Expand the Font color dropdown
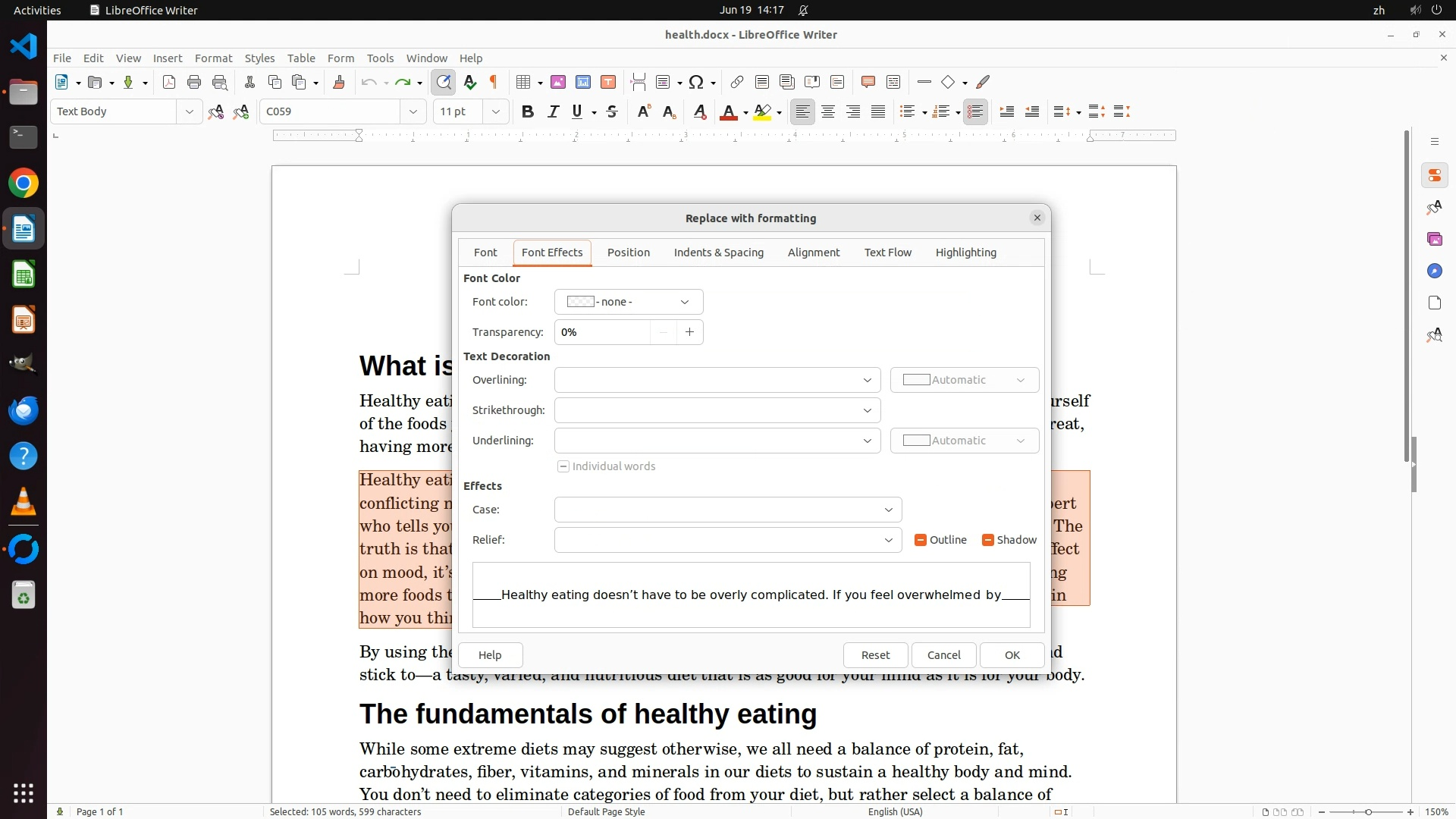The width and height of the screenshot is (1456, 819). click(x=628, y=302)
